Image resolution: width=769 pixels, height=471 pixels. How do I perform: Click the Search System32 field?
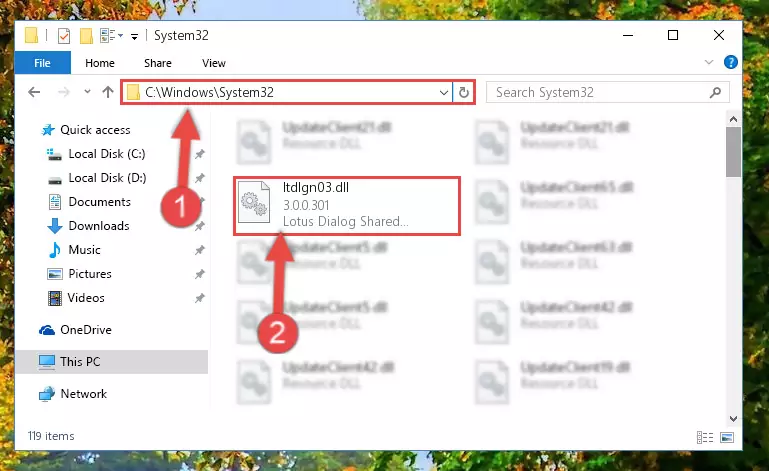607,92
